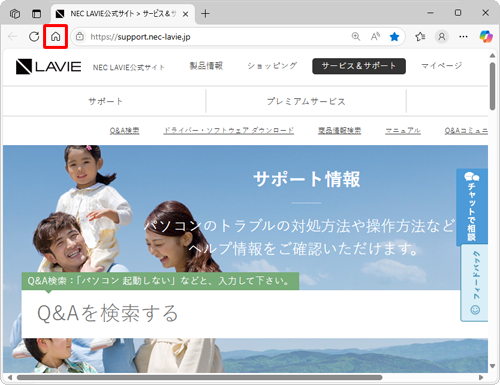Open Settings and more ellipsis menu

coord(463,37)
